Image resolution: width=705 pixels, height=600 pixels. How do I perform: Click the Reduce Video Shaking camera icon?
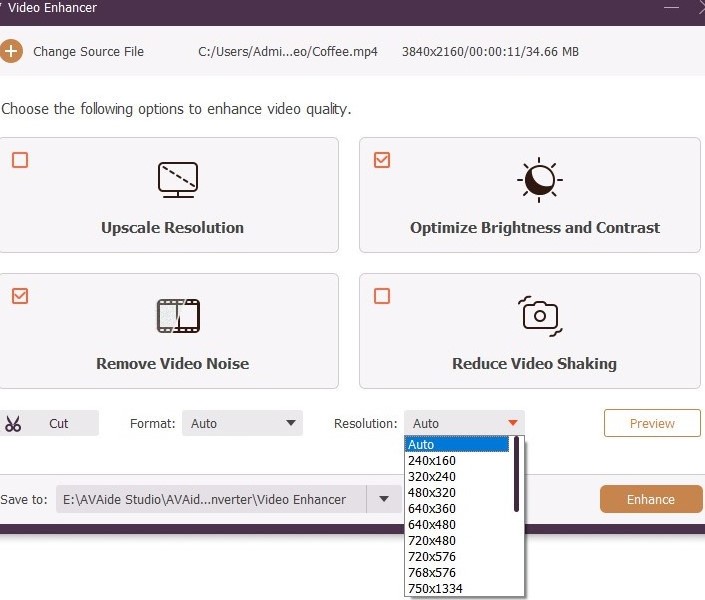click(x=540, y=316)
